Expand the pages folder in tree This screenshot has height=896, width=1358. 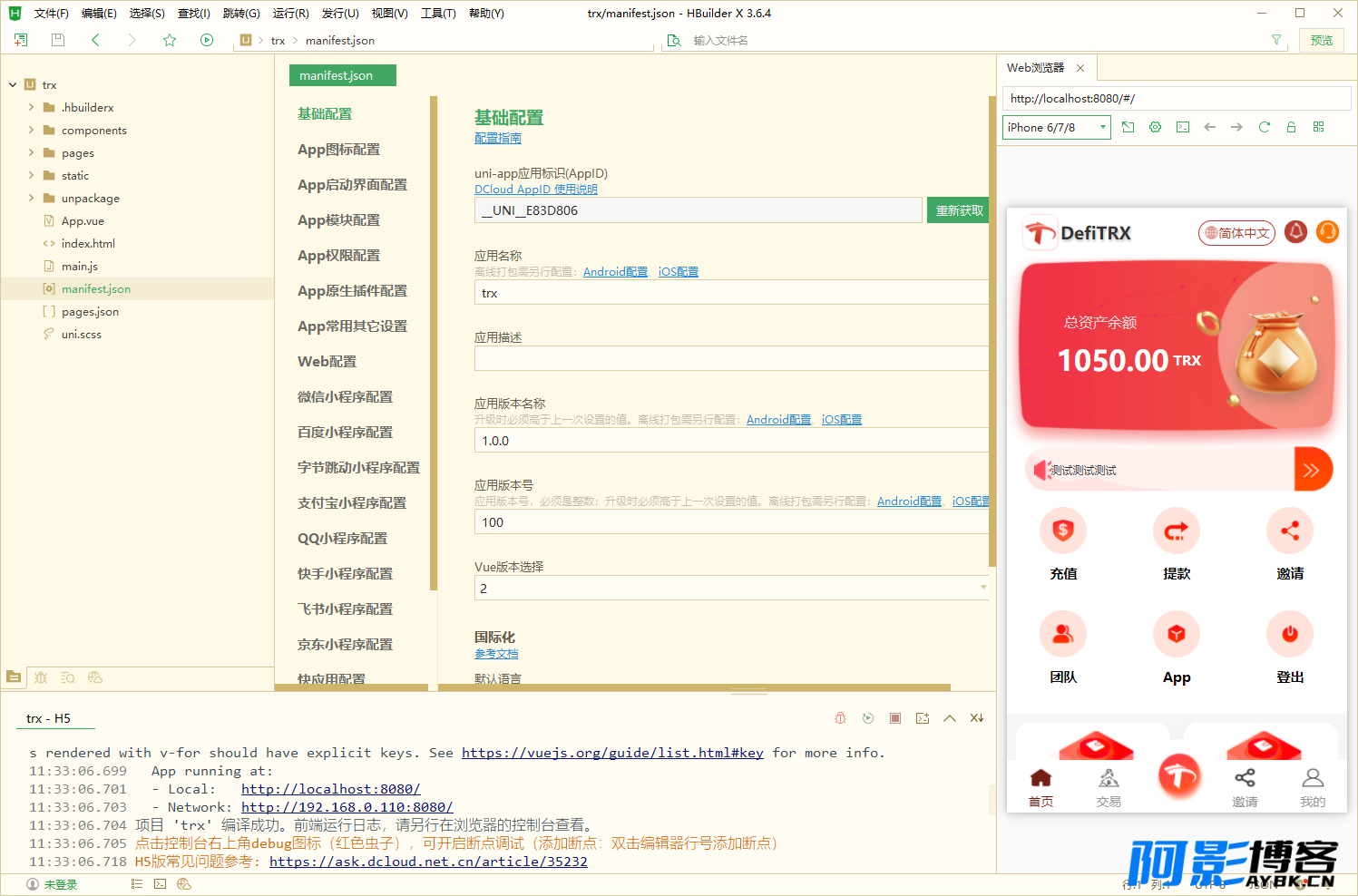tap(31, 152)
